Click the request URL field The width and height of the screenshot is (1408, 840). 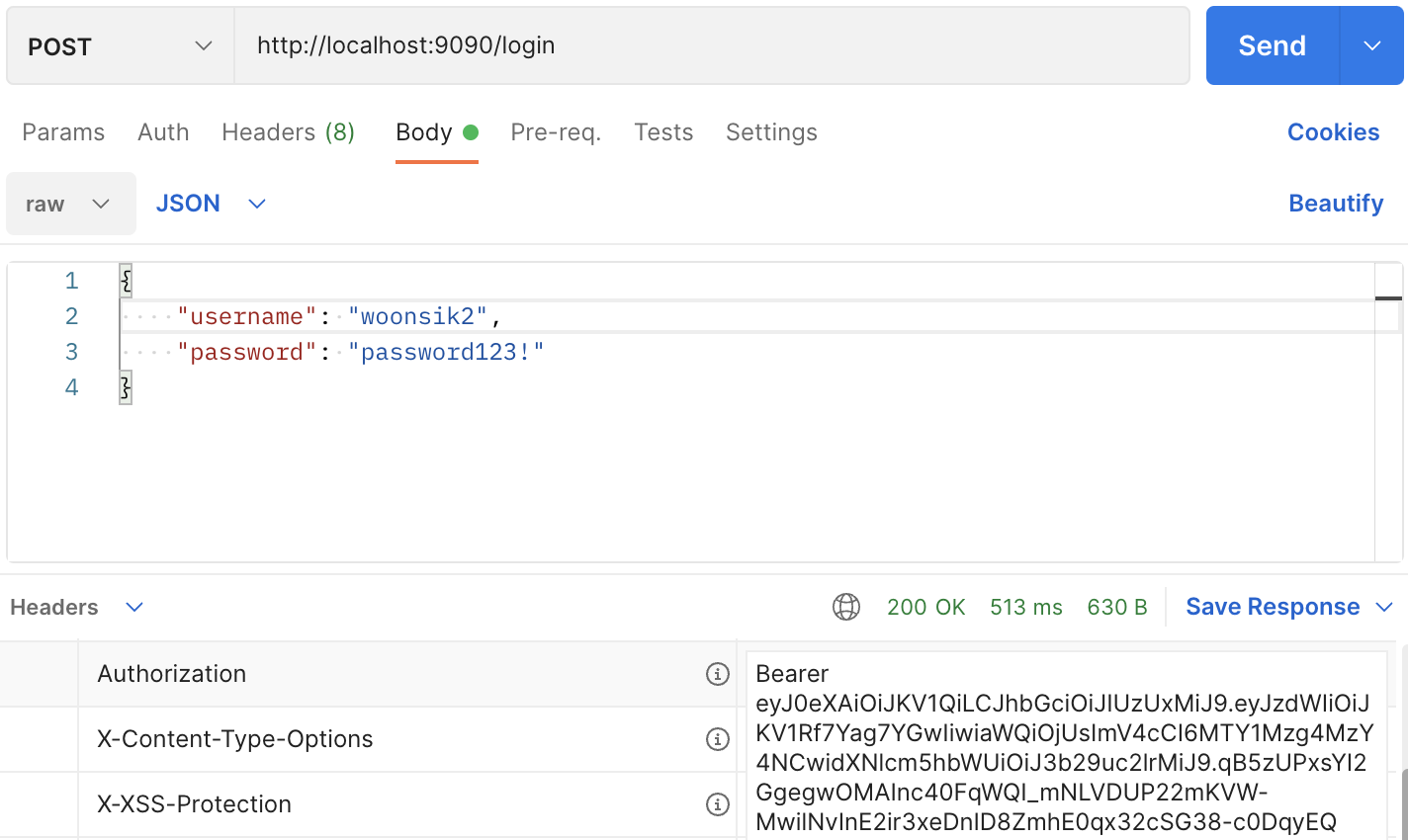click(x=712, y=46)
